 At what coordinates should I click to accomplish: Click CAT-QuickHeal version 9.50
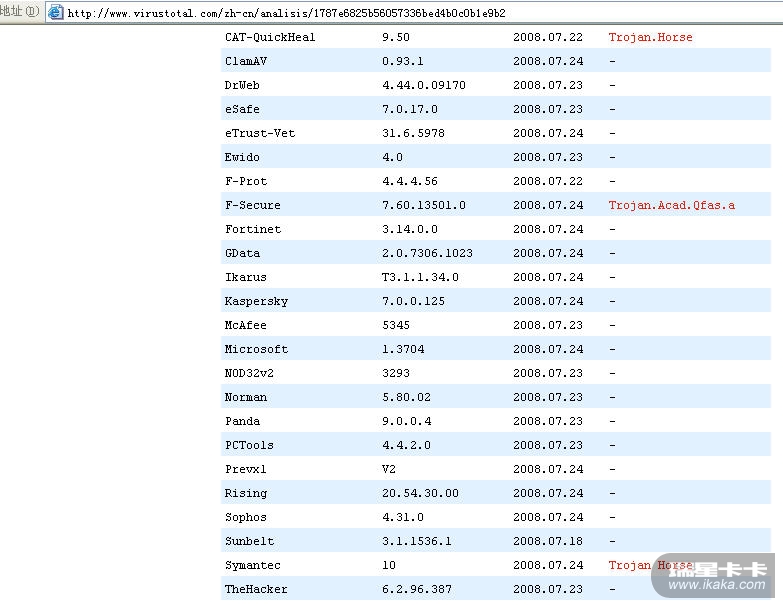pyautogui.click(x=395, y=37)
